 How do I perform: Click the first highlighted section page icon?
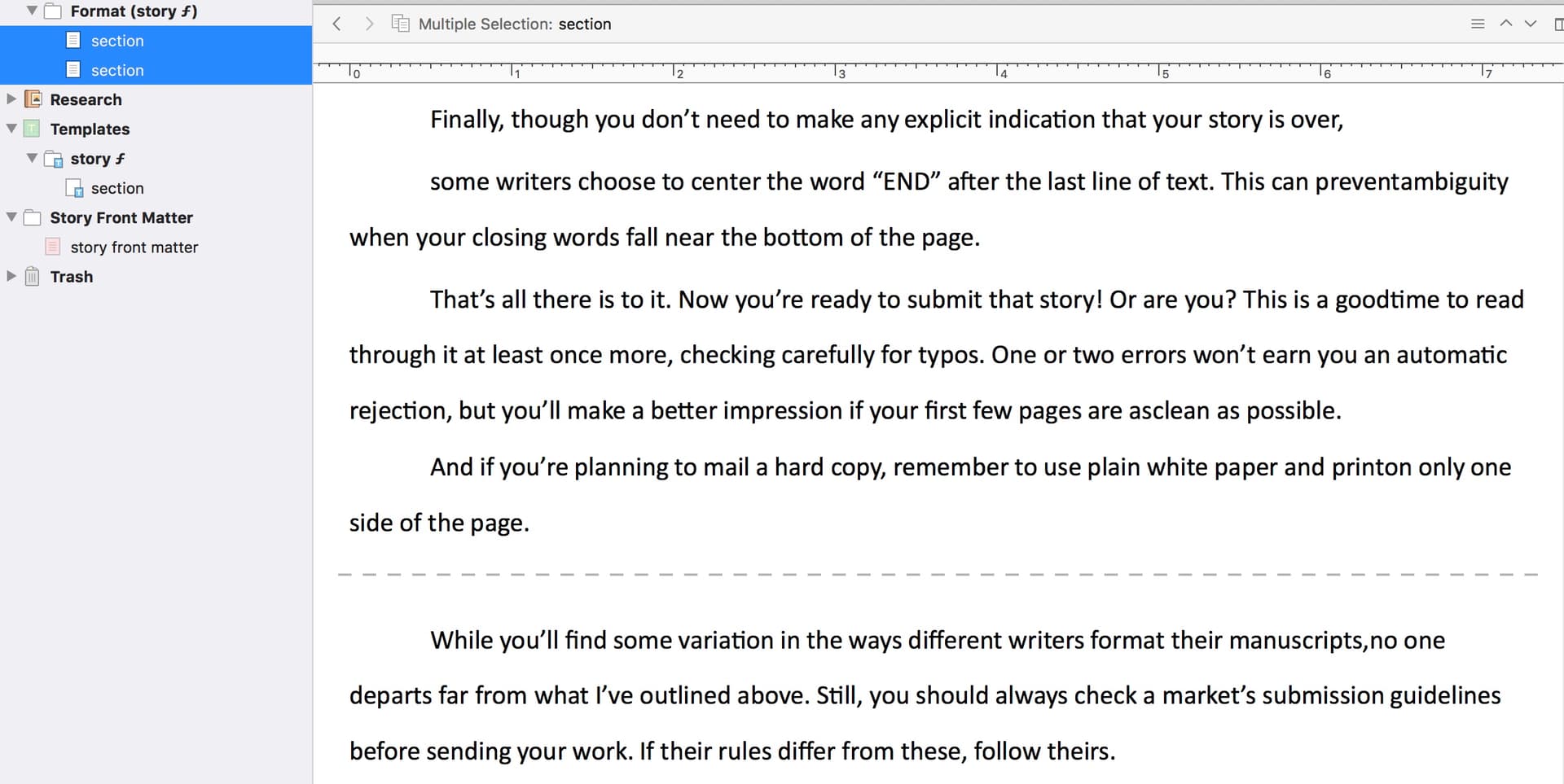73,40
